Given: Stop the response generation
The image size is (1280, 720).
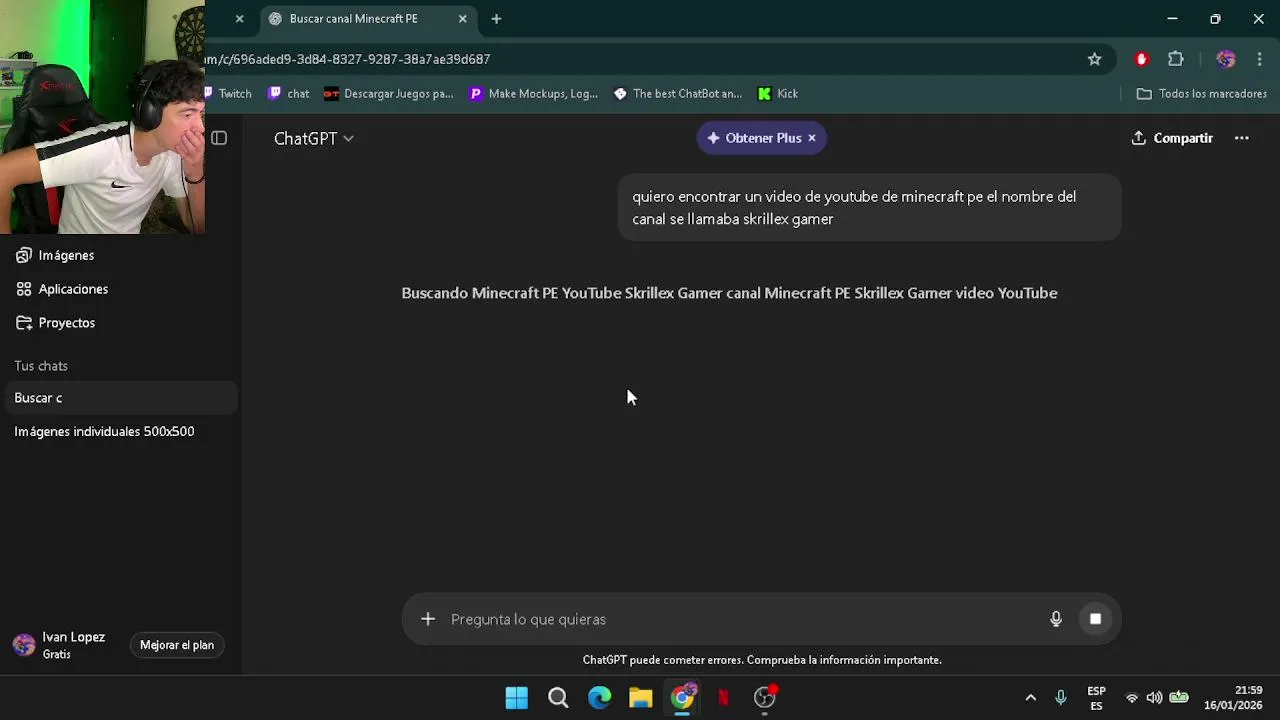Looking at the screenshot, I should pyautogui.click(x=1095, y=619).
